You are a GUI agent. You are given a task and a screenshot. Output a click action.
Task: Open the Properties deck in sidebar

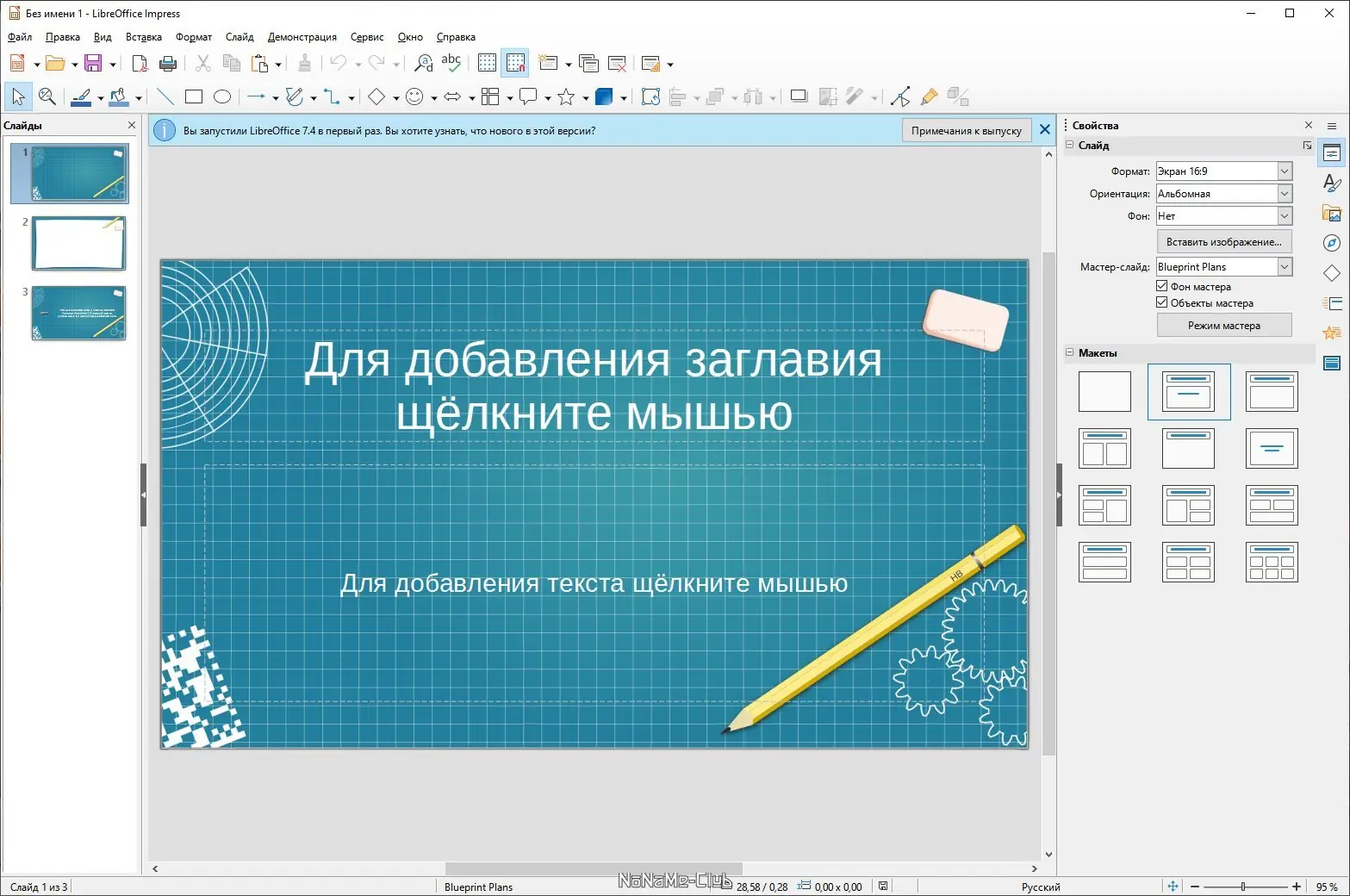click(x=1332, y=153)
